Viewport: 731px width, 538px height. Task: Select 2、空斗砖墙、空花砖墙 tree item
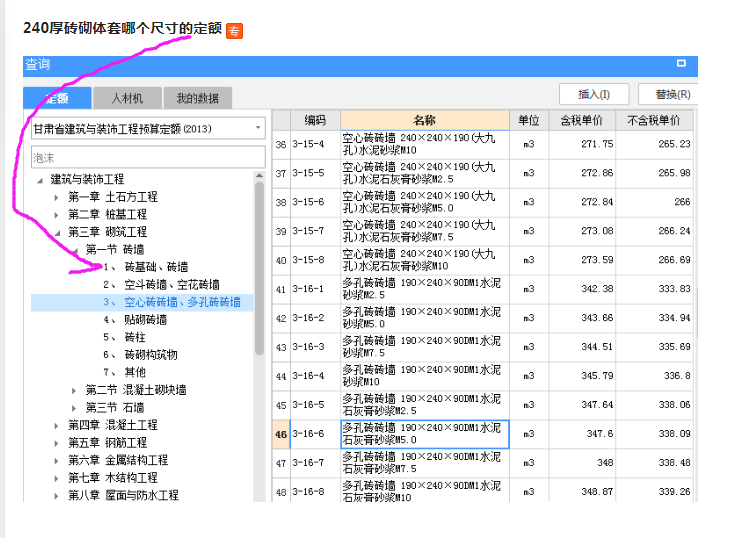click(161, 285)
